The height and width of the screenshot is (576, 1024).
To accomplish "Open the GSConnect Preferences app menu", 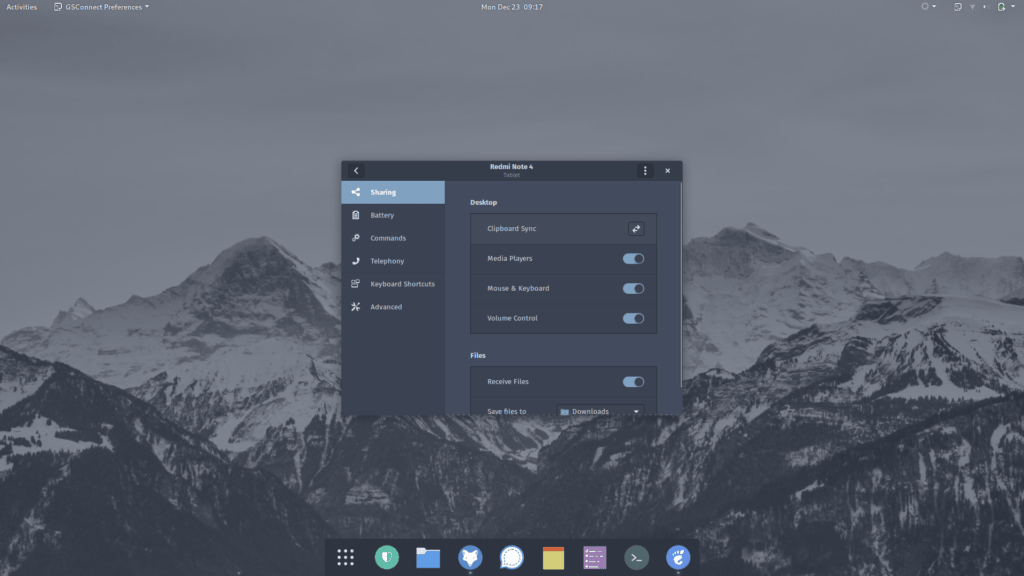I will 101,7.
